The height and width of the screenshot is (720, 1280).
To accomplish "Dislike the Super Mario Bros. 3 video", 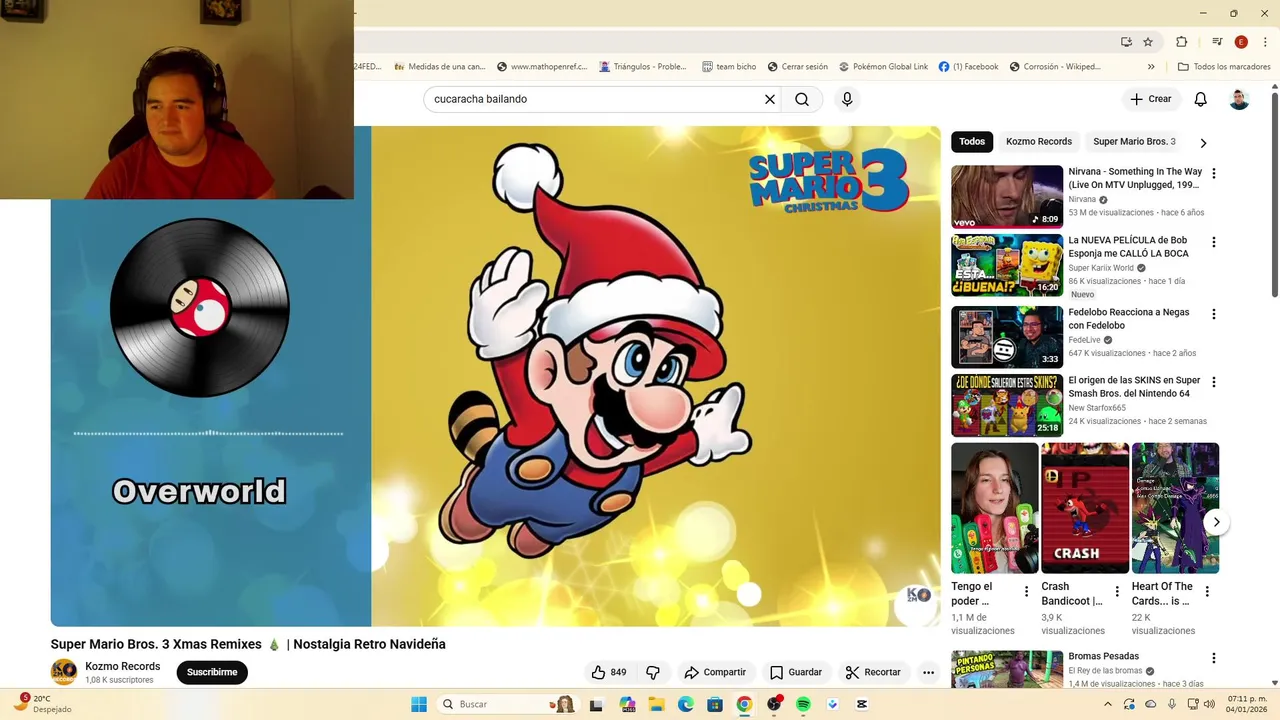I will click(x=653, y=672).
